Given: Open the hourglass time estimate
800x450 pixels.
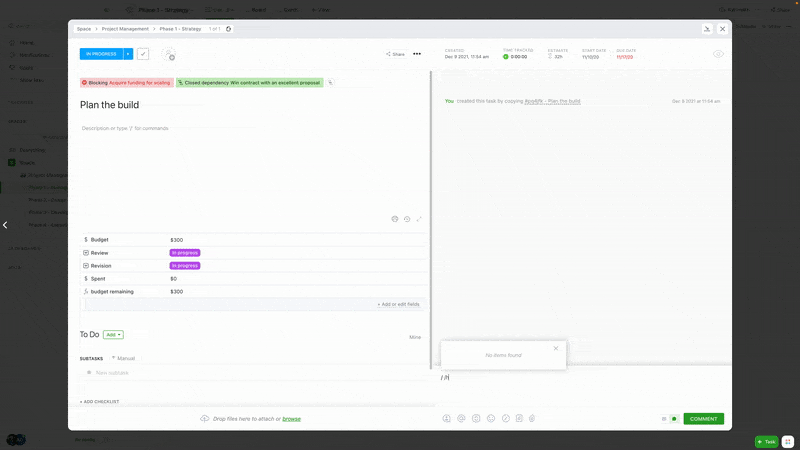Looking at the screenshot, I should [550, 57].
